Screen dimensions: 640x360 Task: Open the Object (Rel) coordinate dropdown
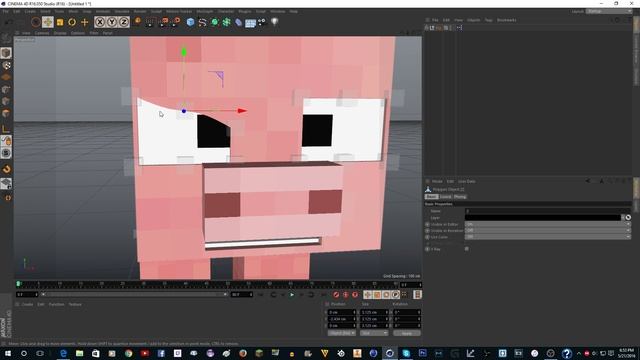[342, 333]
